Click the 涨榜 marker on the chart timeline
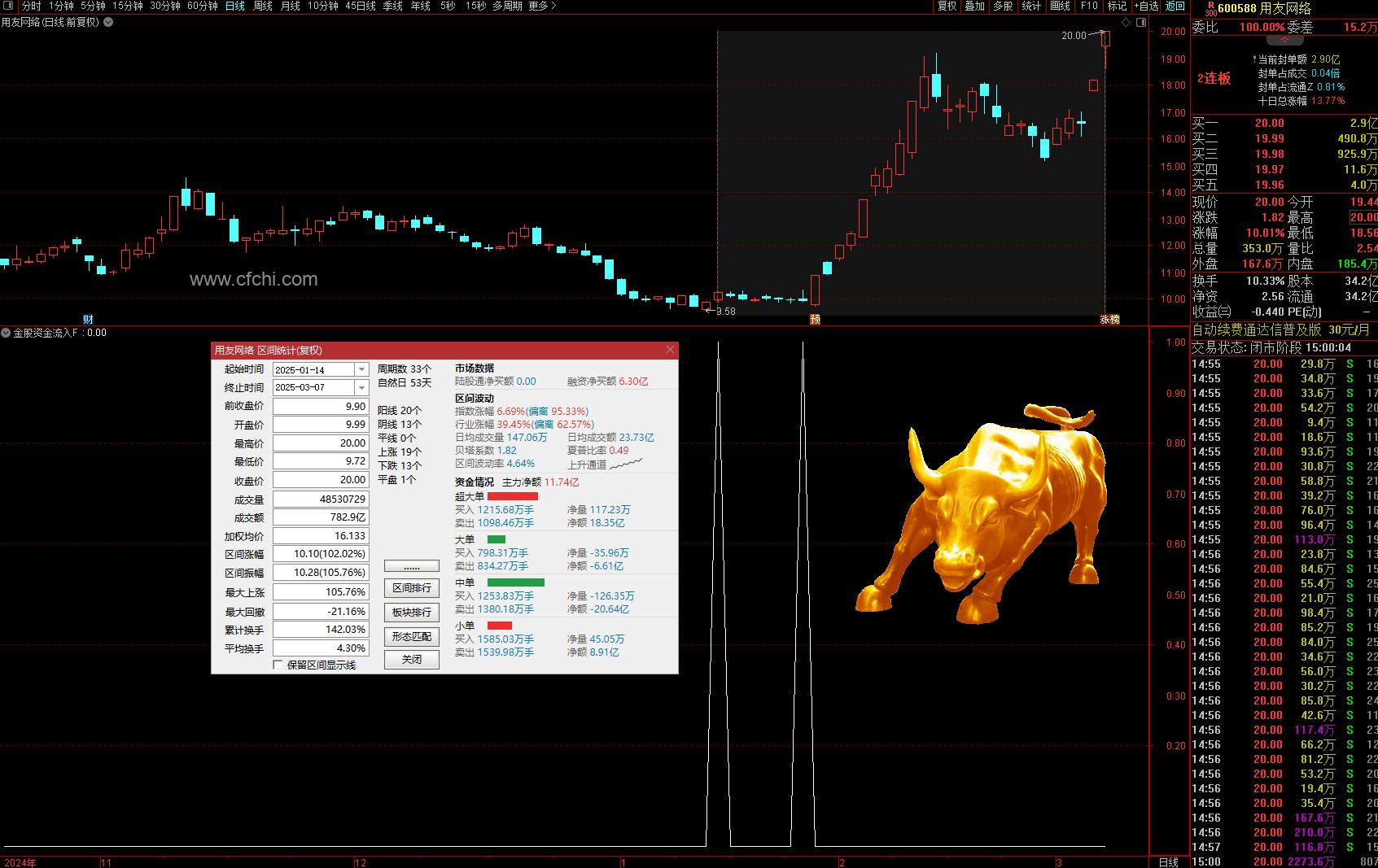The width and height of the screenshot is (1378, 868). click(1110, 319)
